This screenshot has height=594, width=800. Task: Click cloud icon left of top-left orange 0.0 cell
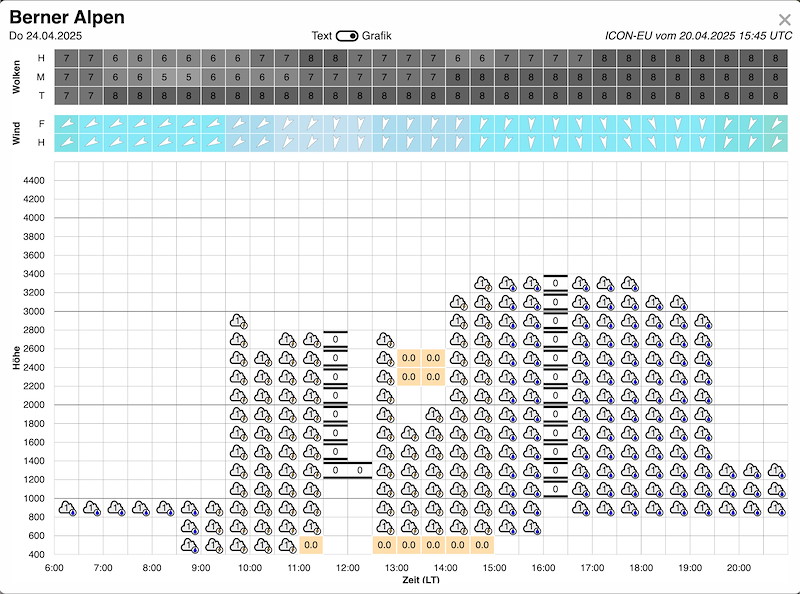pyautogui.click(x=384, y=358)
